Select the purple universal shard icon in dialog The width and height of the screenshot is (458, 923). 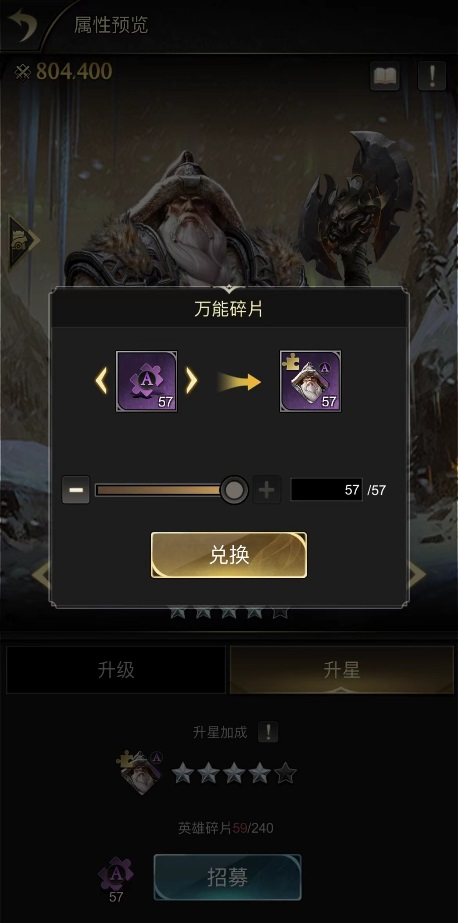147,381
